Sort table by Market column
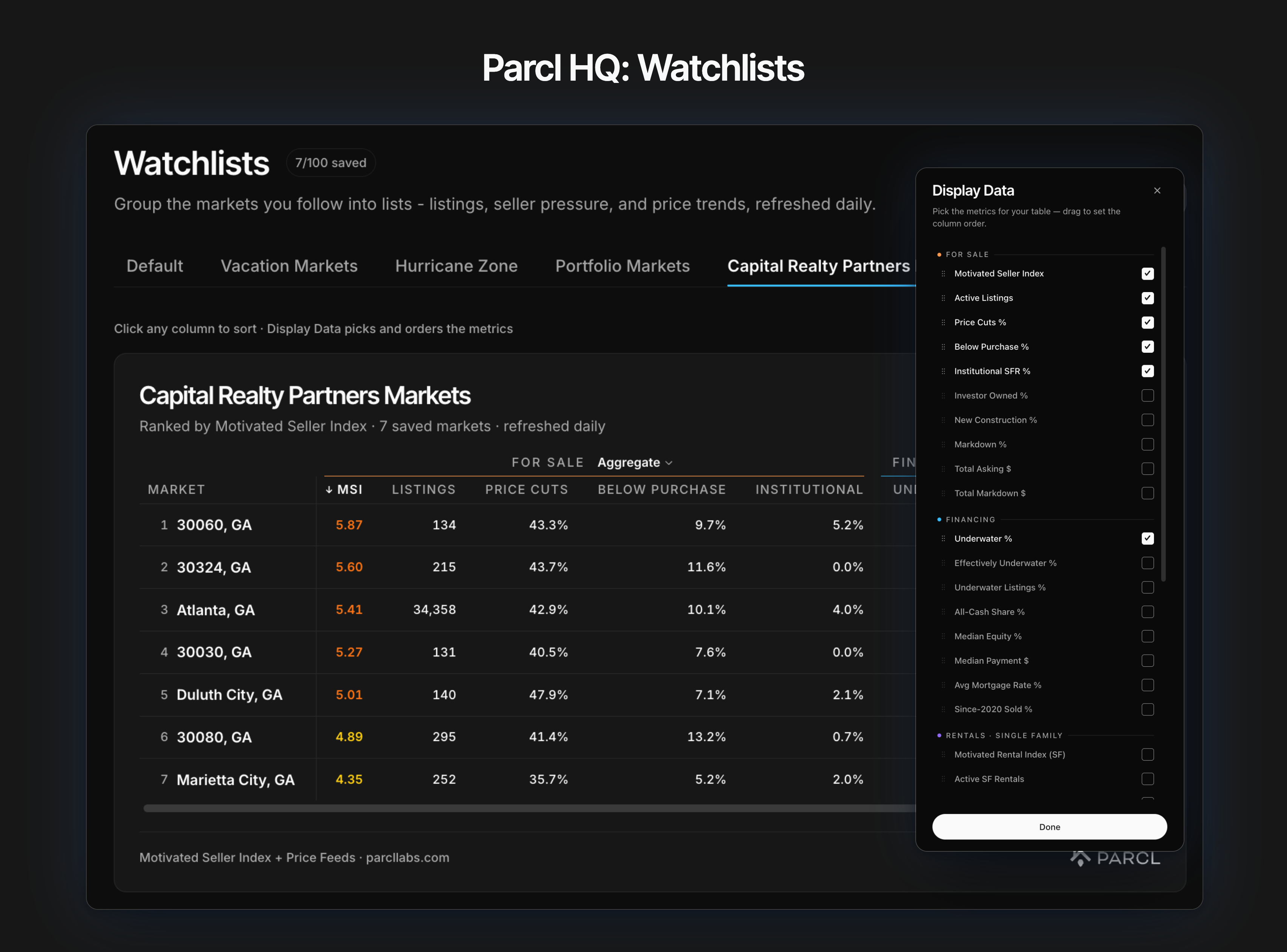 click(176, 490)
